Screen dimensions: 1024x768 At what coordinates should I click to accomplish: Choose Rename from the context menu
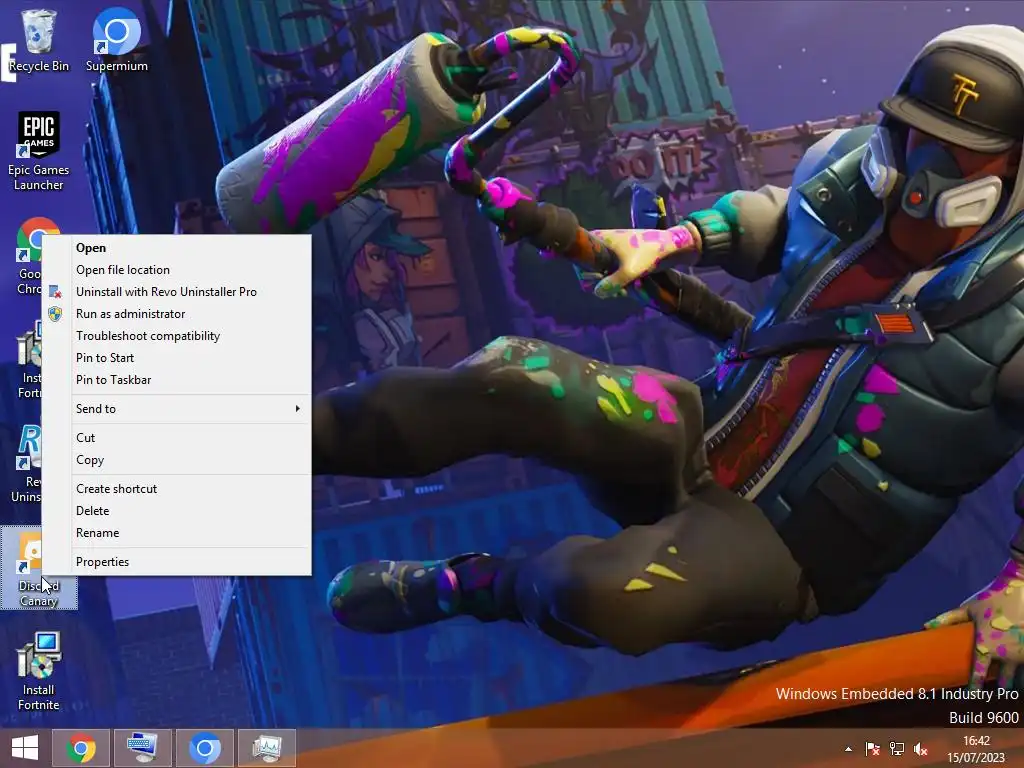176,533
